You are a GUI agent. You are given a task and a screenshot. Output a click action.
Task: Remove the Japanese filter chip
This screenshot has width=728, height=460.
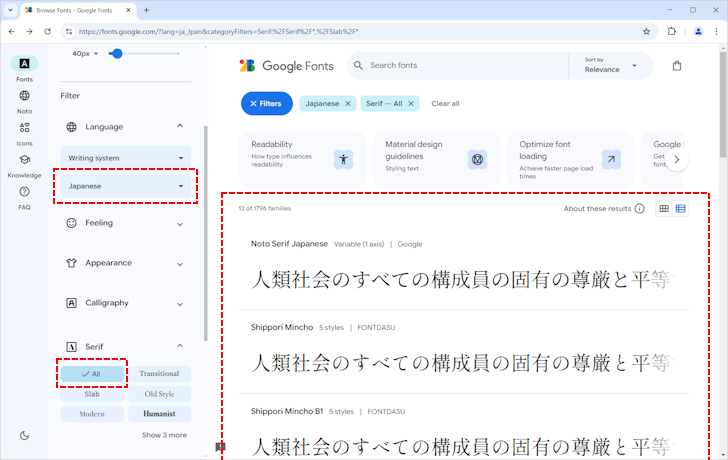tap(348, 104)
